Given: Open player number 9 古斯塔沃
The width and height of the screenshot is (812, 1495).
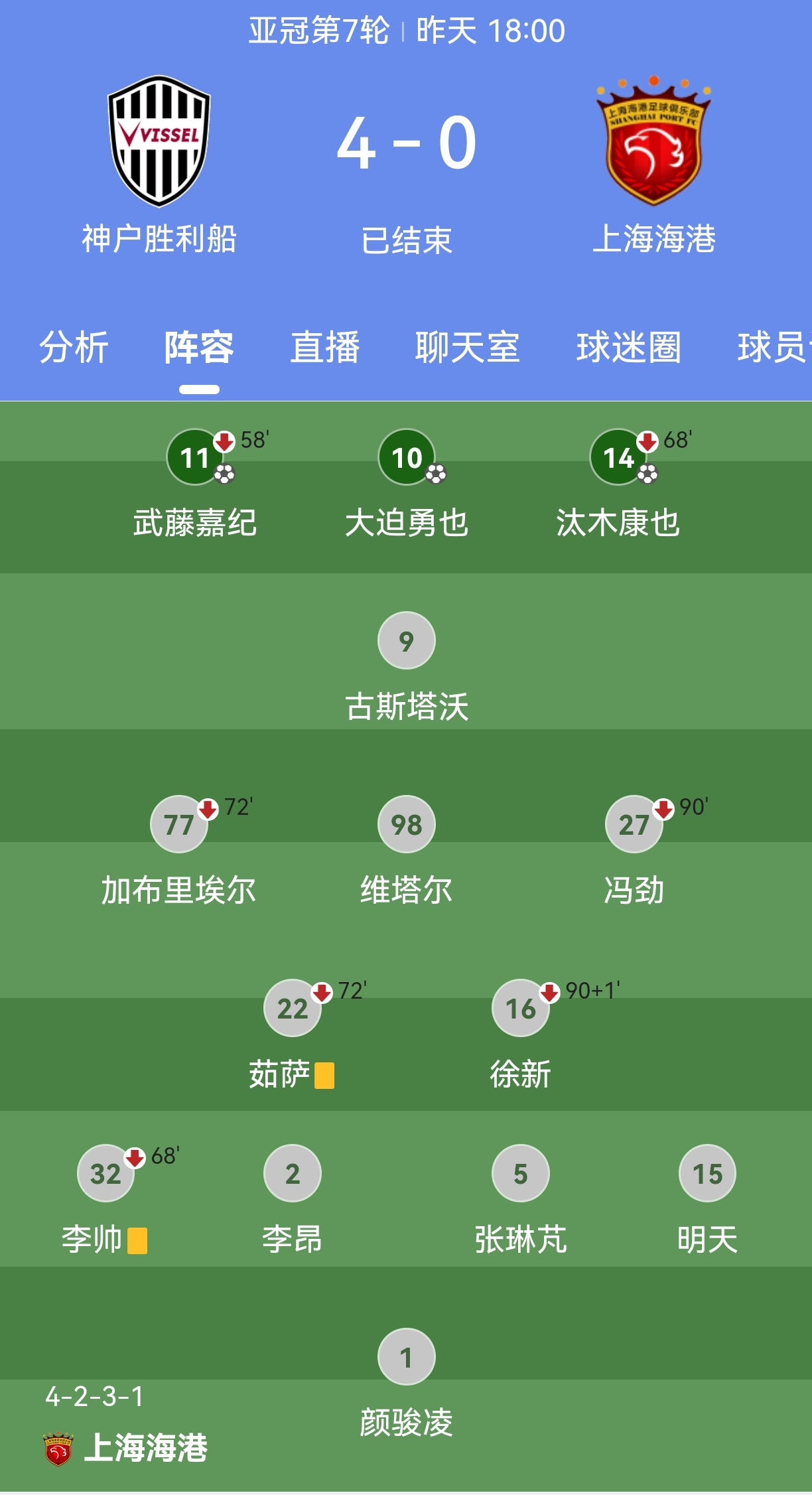Looking at the screenshot, I should tap(407, 640).
